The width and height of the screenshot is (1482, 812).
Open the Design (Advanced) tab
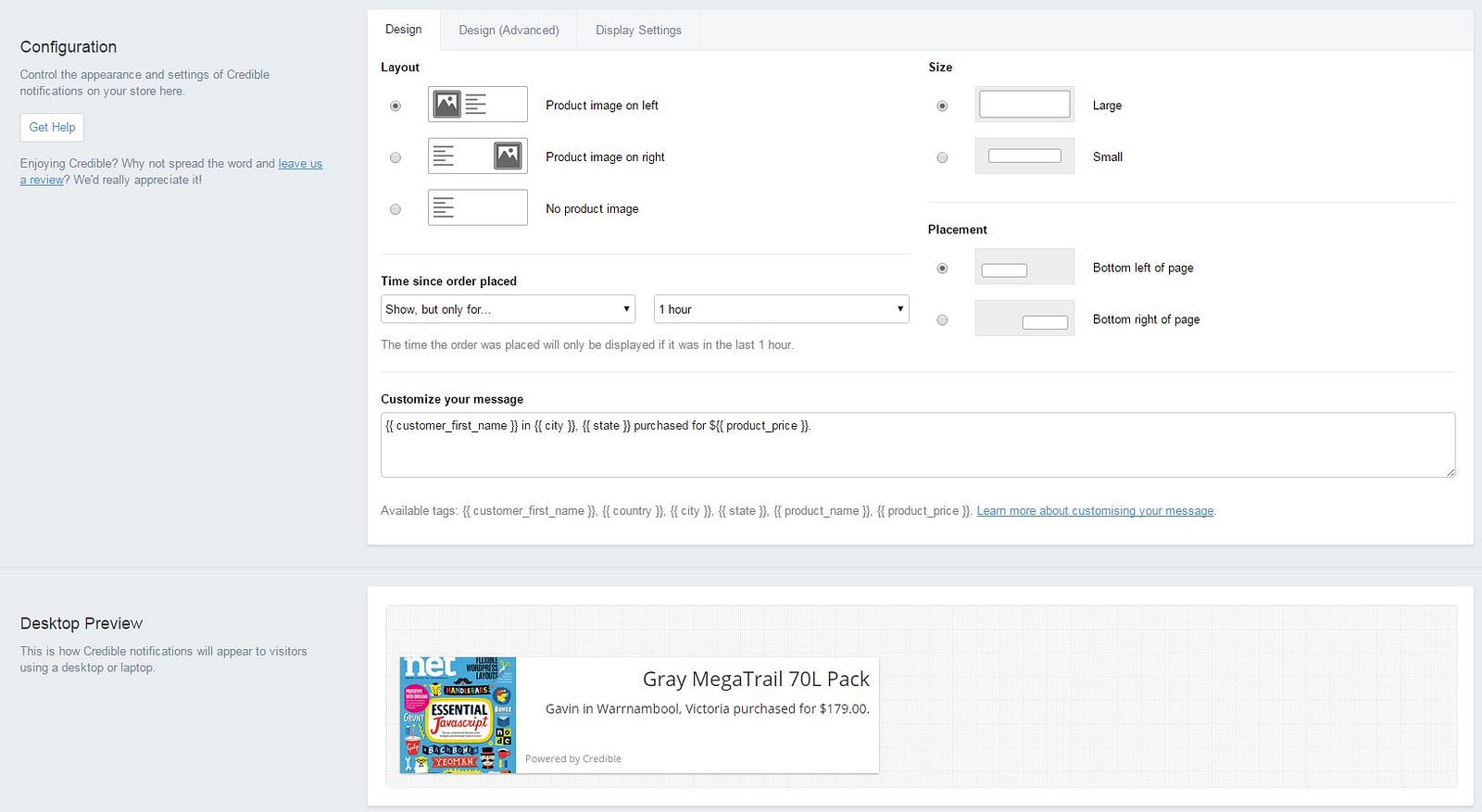509,30
